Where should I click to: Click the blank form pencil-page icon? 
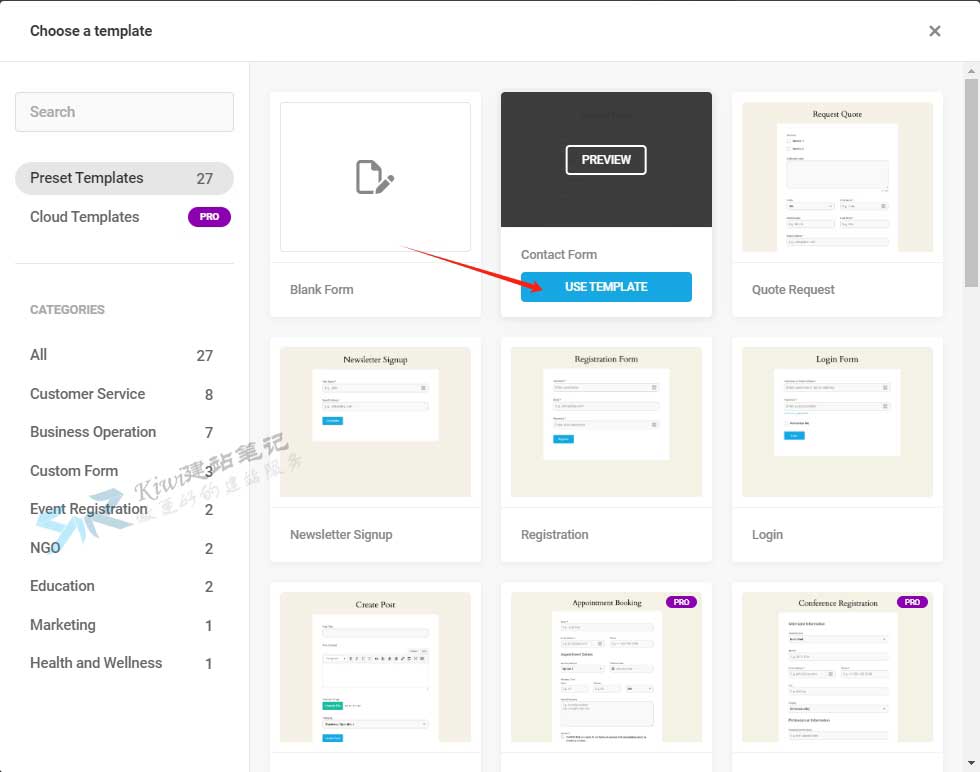coord(375,177)
